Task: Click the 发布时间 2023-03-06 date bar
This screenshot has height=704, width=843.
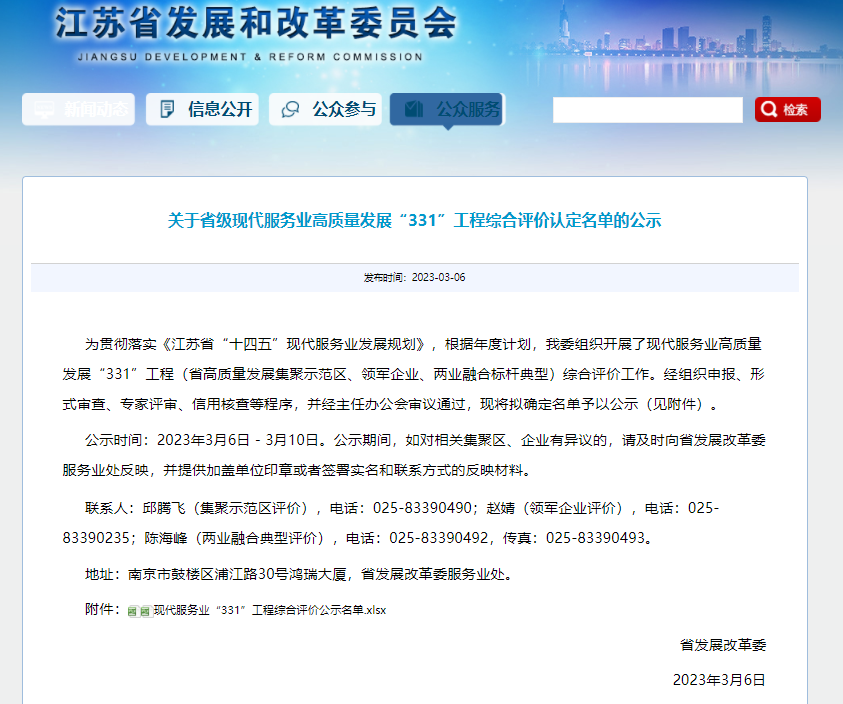Action: [x=414, y=277]
